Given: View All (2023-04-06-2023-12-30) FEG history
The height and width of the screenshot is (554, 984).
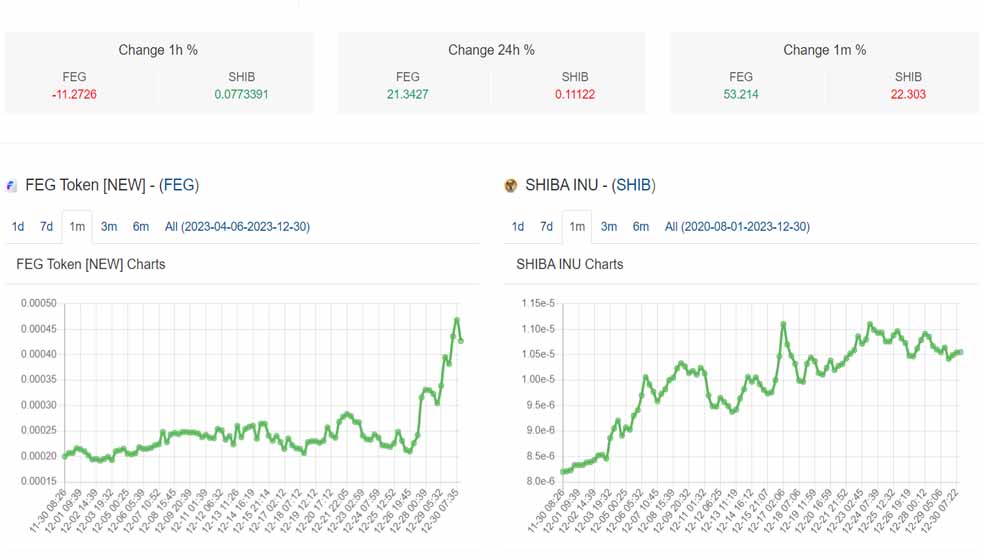Looking at the screenshot, I should tap(237, 227).
